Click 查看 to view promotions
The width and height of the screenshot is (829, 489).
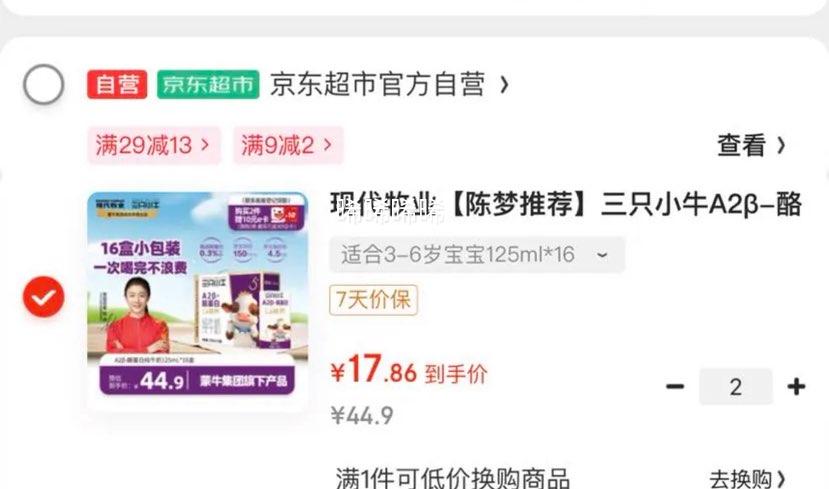[x=741, y=145]
